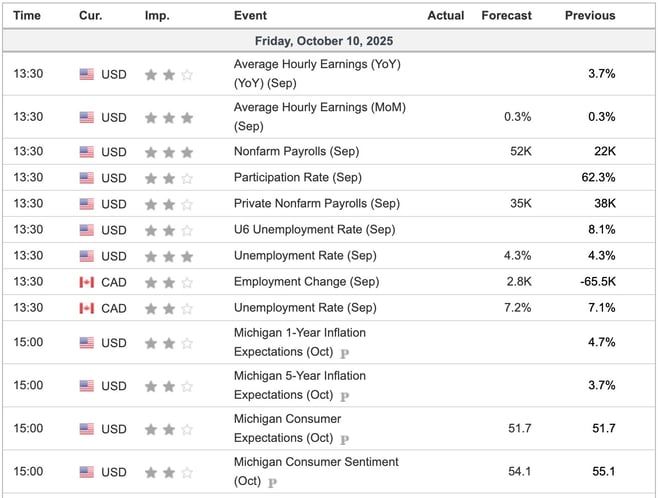Click the US flag in the U6 Unemployment Rate row

(87, 230)
